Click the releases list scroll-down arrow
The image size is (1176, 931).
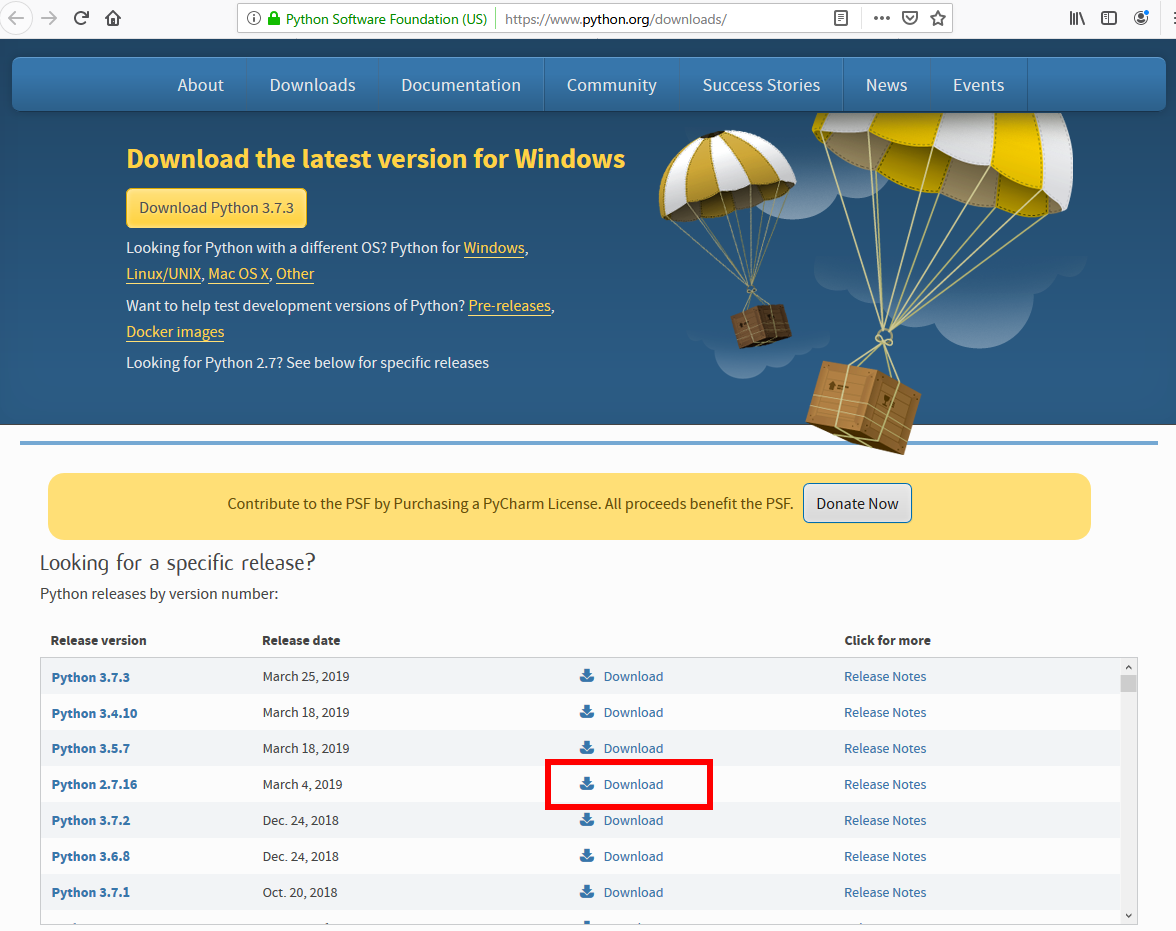tap(1128, 915)
